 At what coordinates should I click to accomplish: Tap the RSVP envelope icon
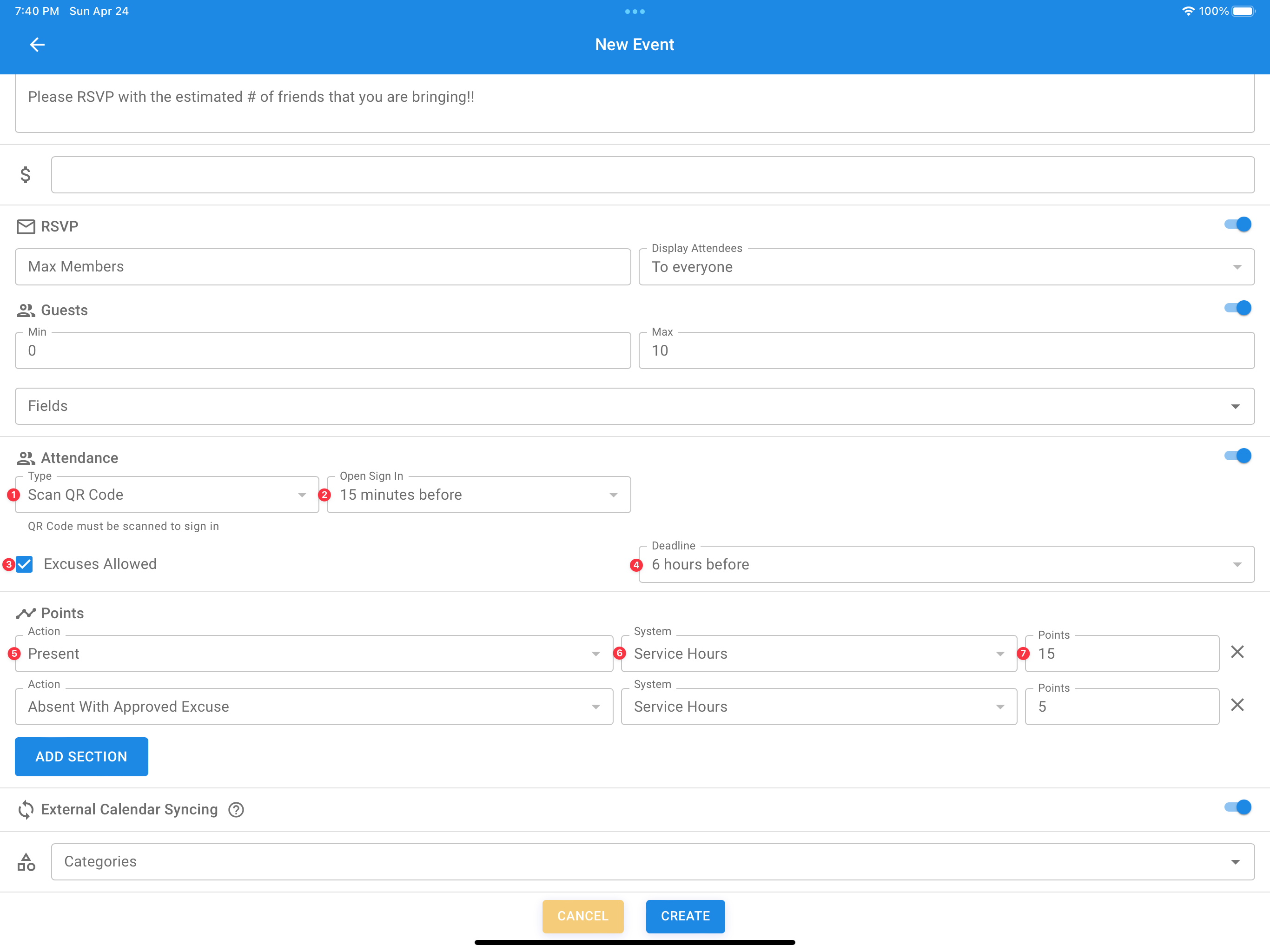[x=26, y=227]
